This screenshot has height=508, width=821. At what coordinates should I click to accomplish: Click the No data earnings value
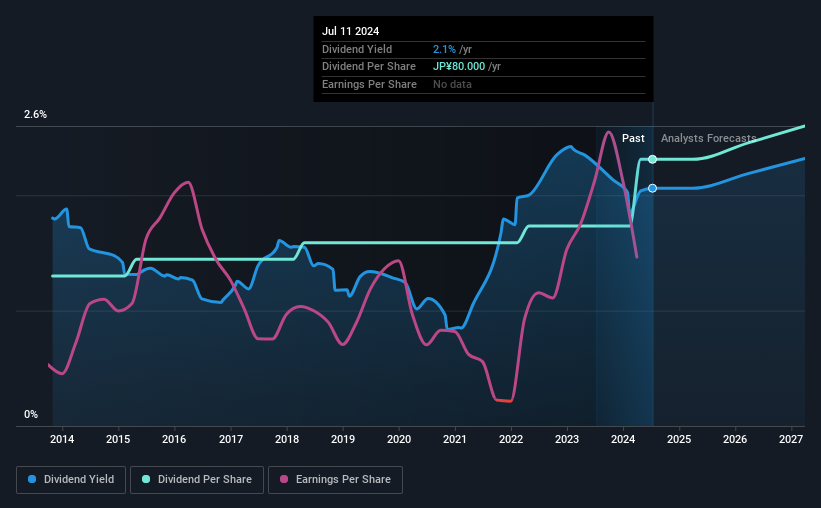452,84
